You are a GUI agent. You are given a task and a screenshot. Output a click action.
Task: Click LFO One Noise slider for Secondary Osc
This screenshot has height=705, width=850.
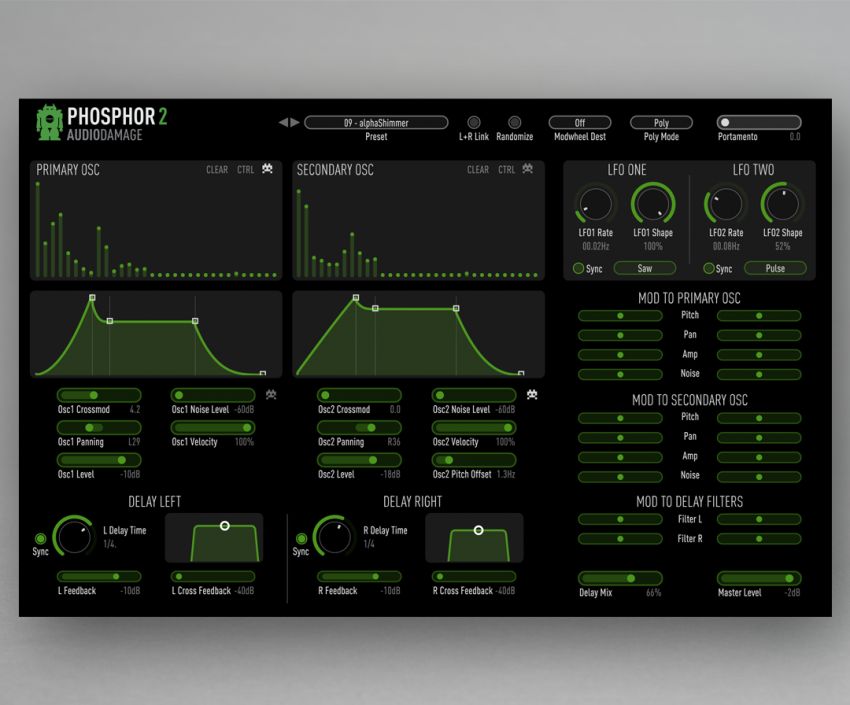pos(620,477)
